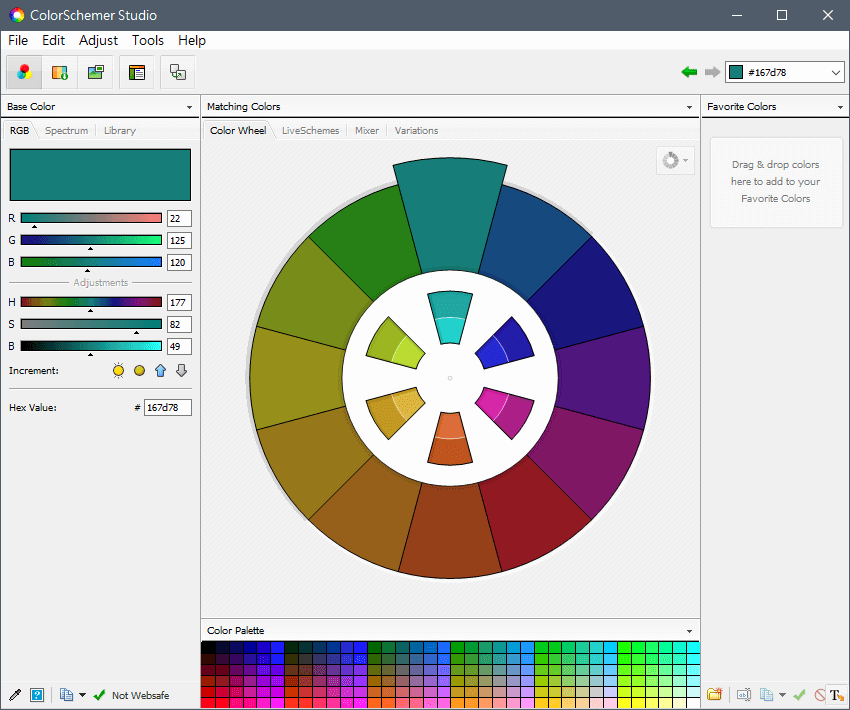Select the purple wheel segment
Viewport: 850px width, 710px height.
point(603,378)
